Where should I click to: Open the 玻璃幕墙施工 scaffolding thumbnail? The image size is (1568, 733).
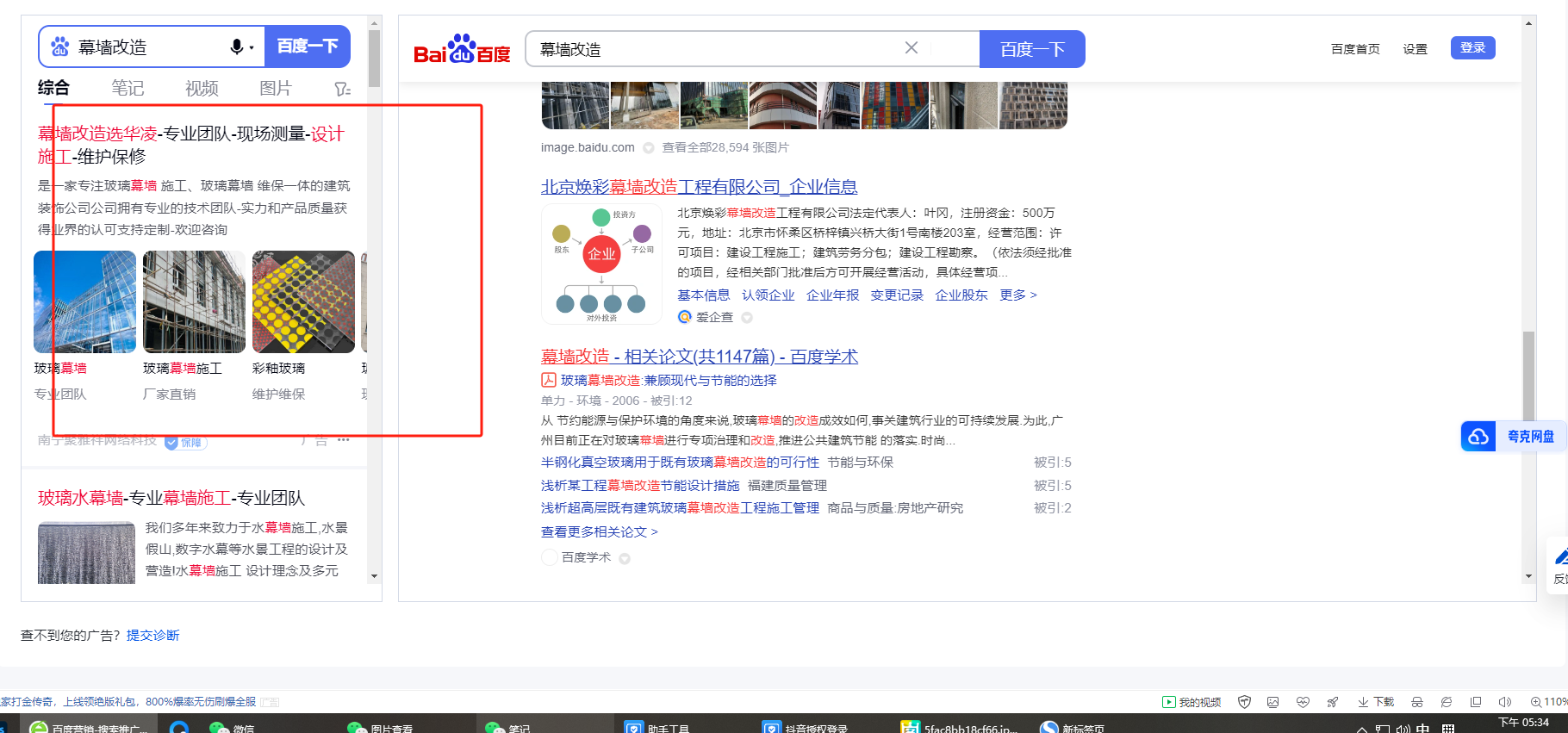(194, 301)
